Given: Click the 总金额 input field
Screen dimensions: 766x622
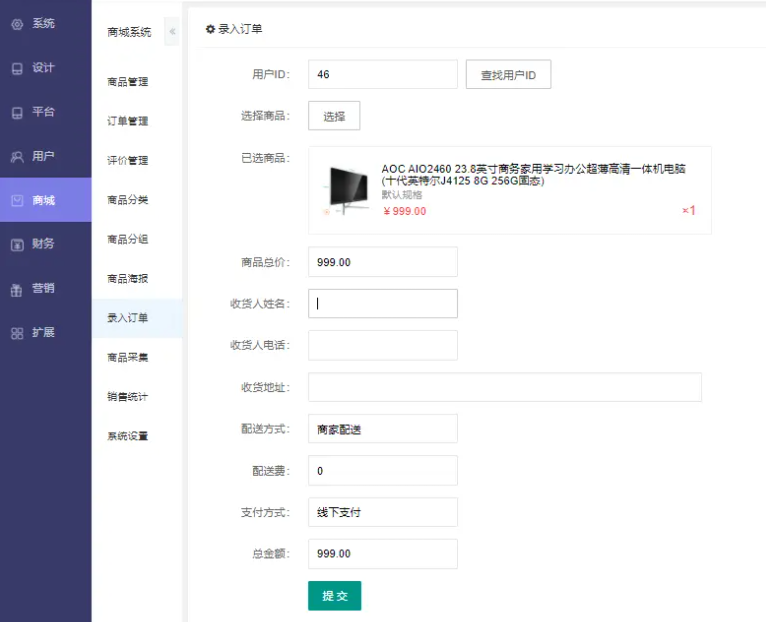Looking at the screenshot, I should (x=383, y=554).
